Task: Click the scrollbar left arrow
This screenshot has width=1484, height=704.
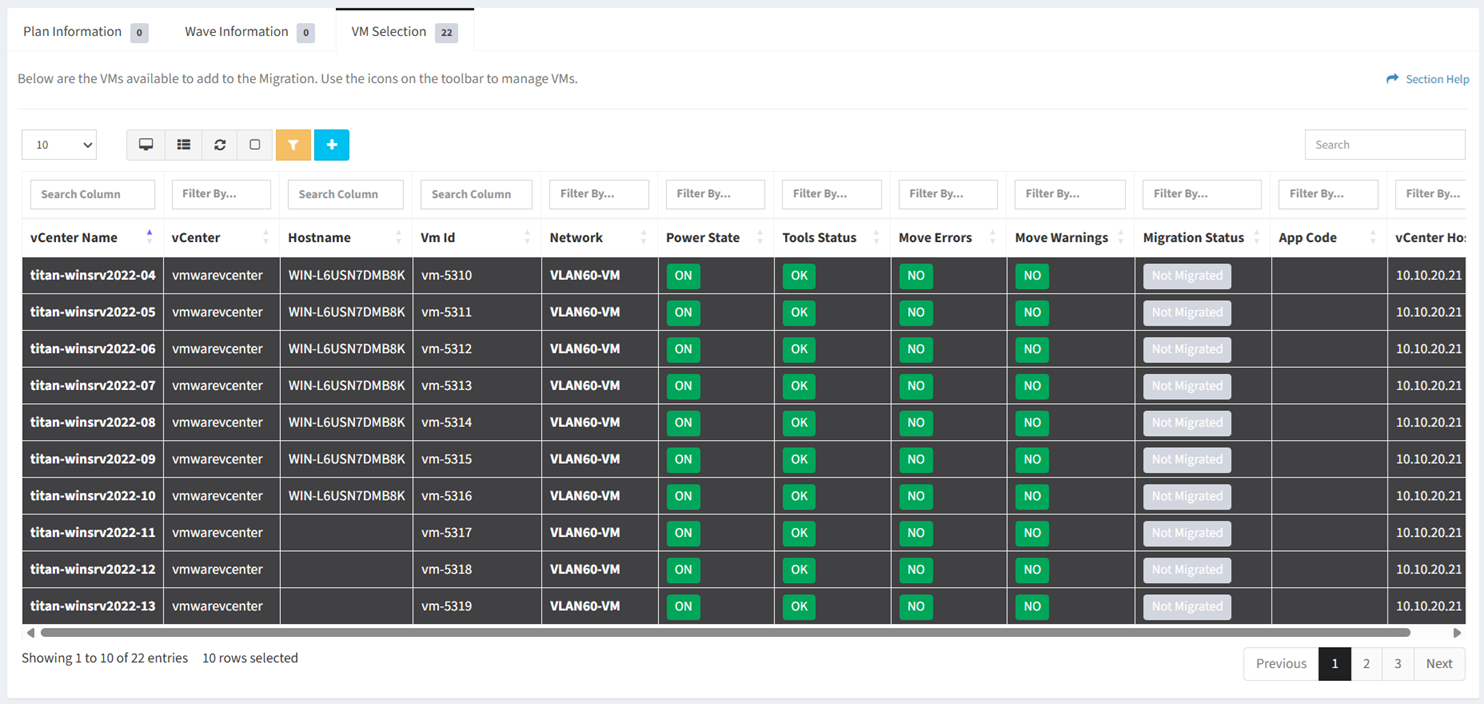Action: (x=30, y=633)
